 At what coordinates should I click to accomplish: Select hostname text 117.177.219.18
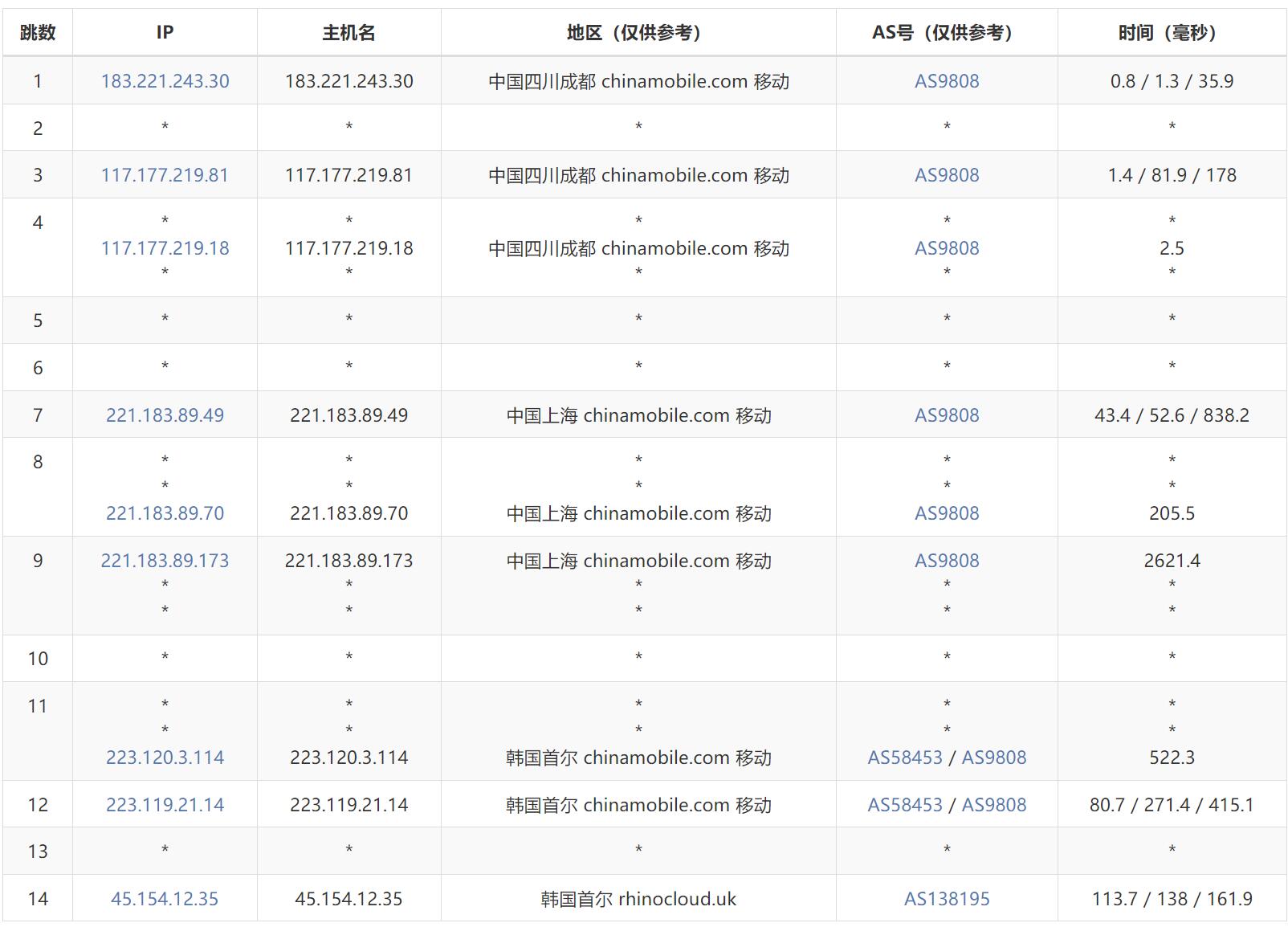(349, 248)
